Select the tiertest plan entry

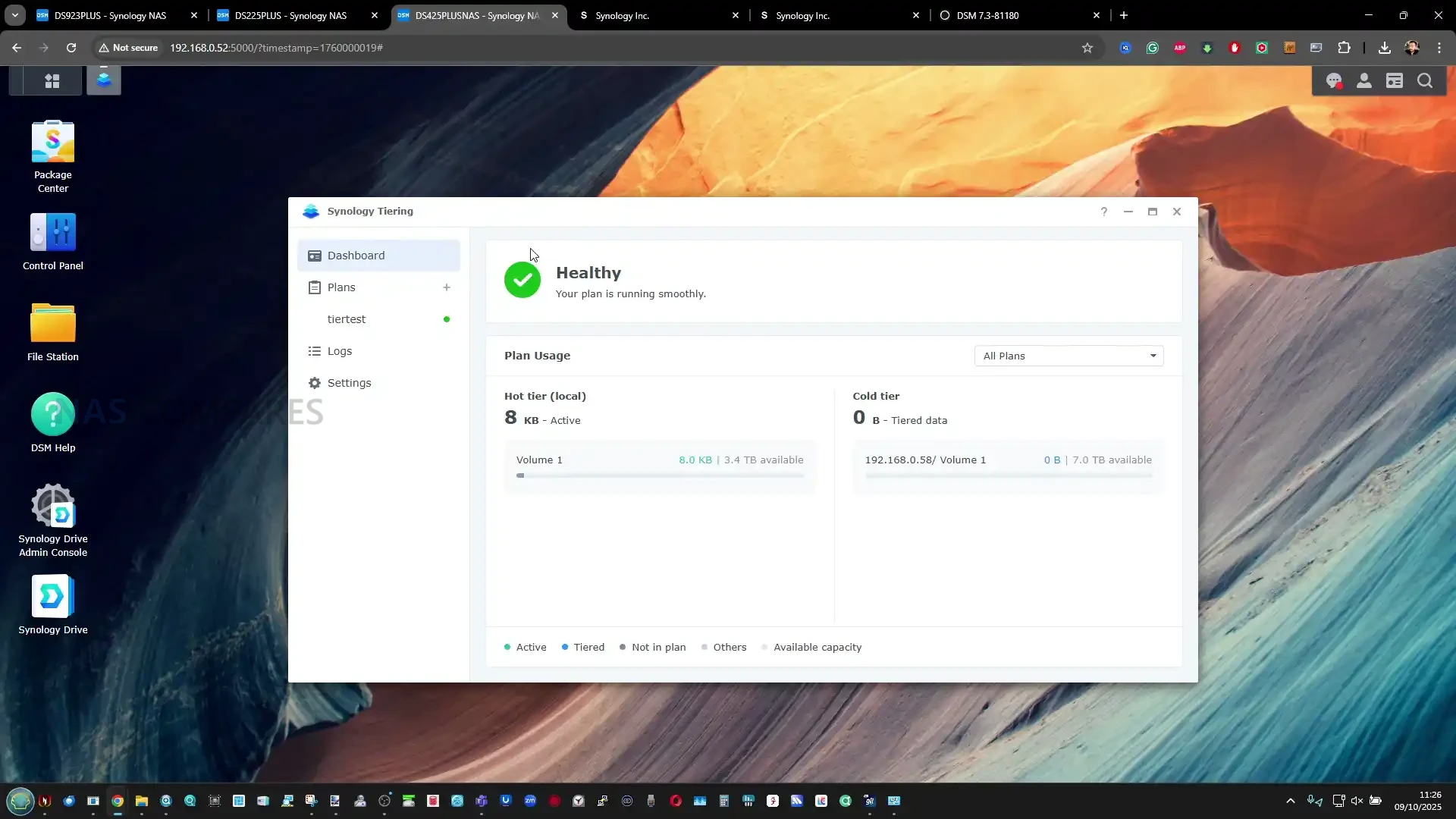point(347,319)
